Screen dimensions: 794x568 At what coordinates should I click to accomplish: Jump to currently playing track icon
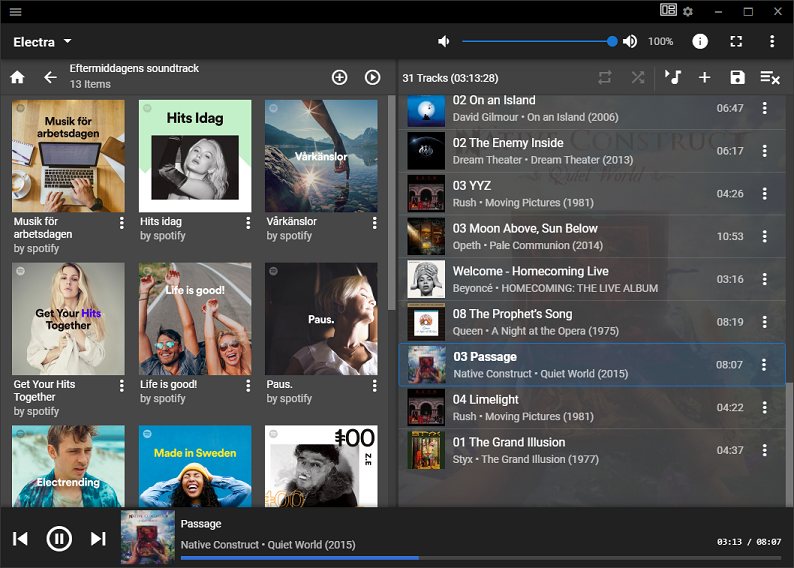[x=672, y=77]
